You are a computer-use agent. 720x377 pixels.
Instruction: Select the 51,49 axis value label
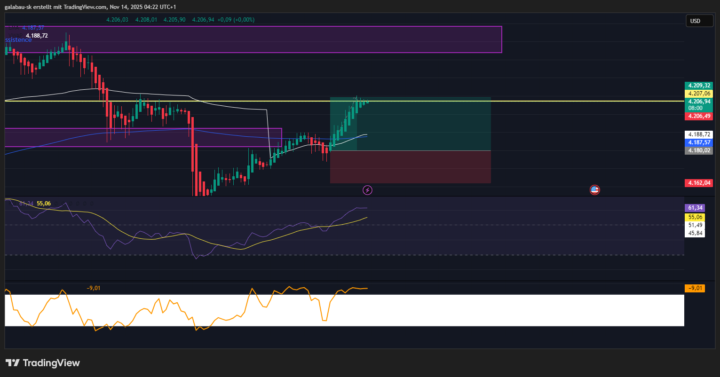pyautogui.click(x=695, y=225)
